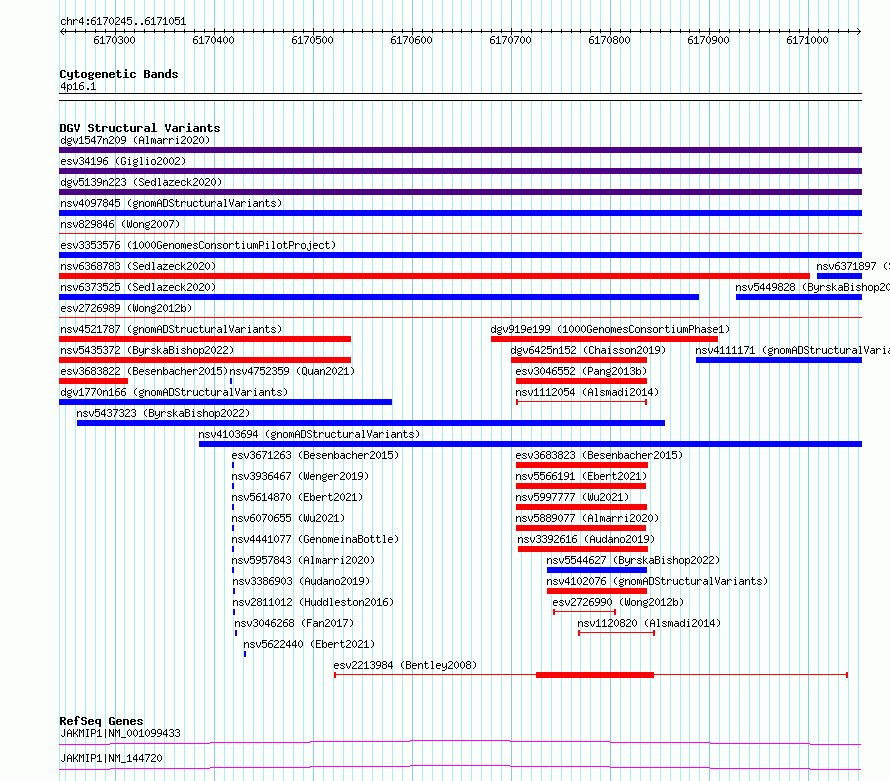Click thick red block of esv2213984 glyph

coord(595,675)
